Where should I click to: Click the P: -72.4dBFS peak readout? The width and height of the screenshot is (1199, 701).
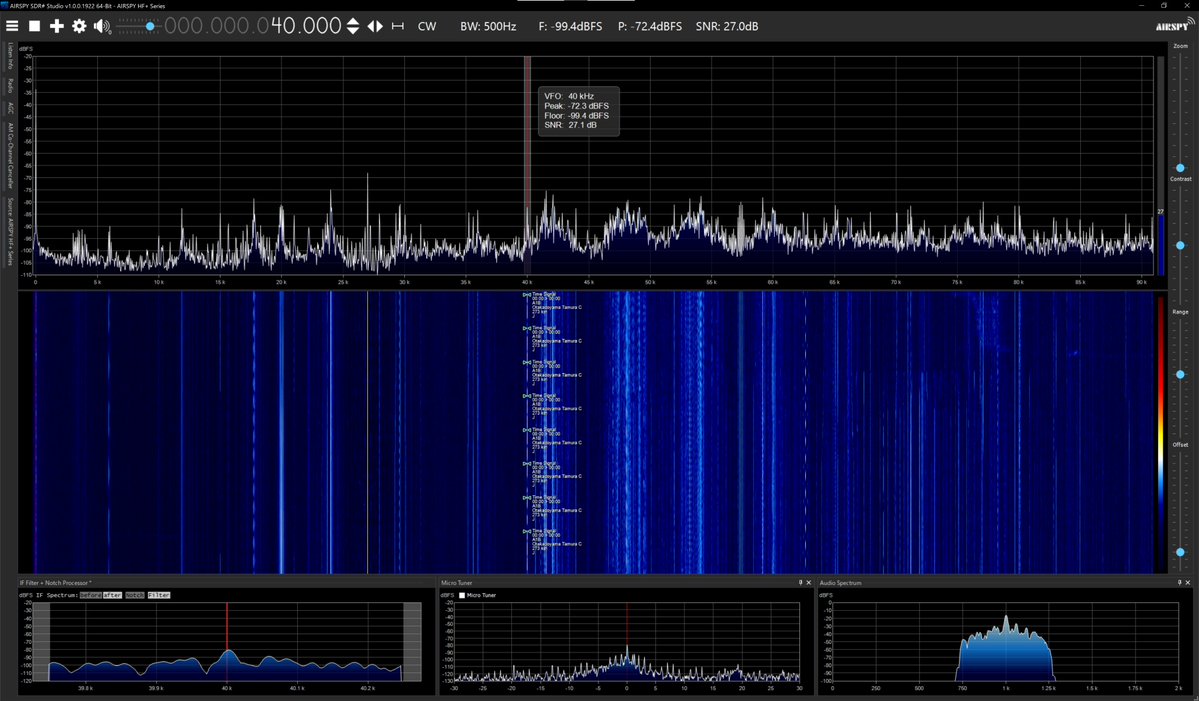pyautogui.click(x=650, y=26)
